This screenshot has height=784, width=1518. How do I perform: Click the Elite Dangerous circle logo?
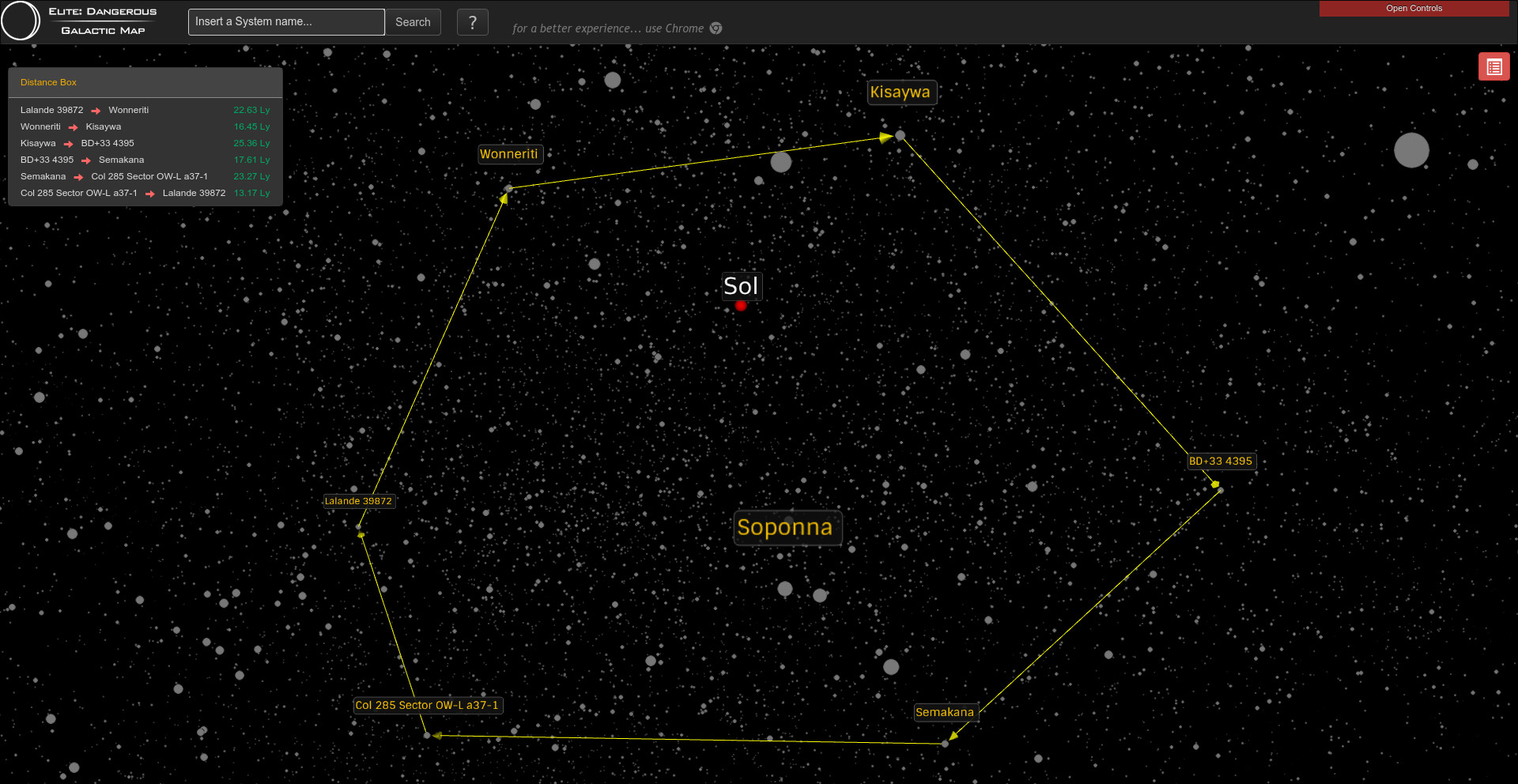tap(21, 21)
